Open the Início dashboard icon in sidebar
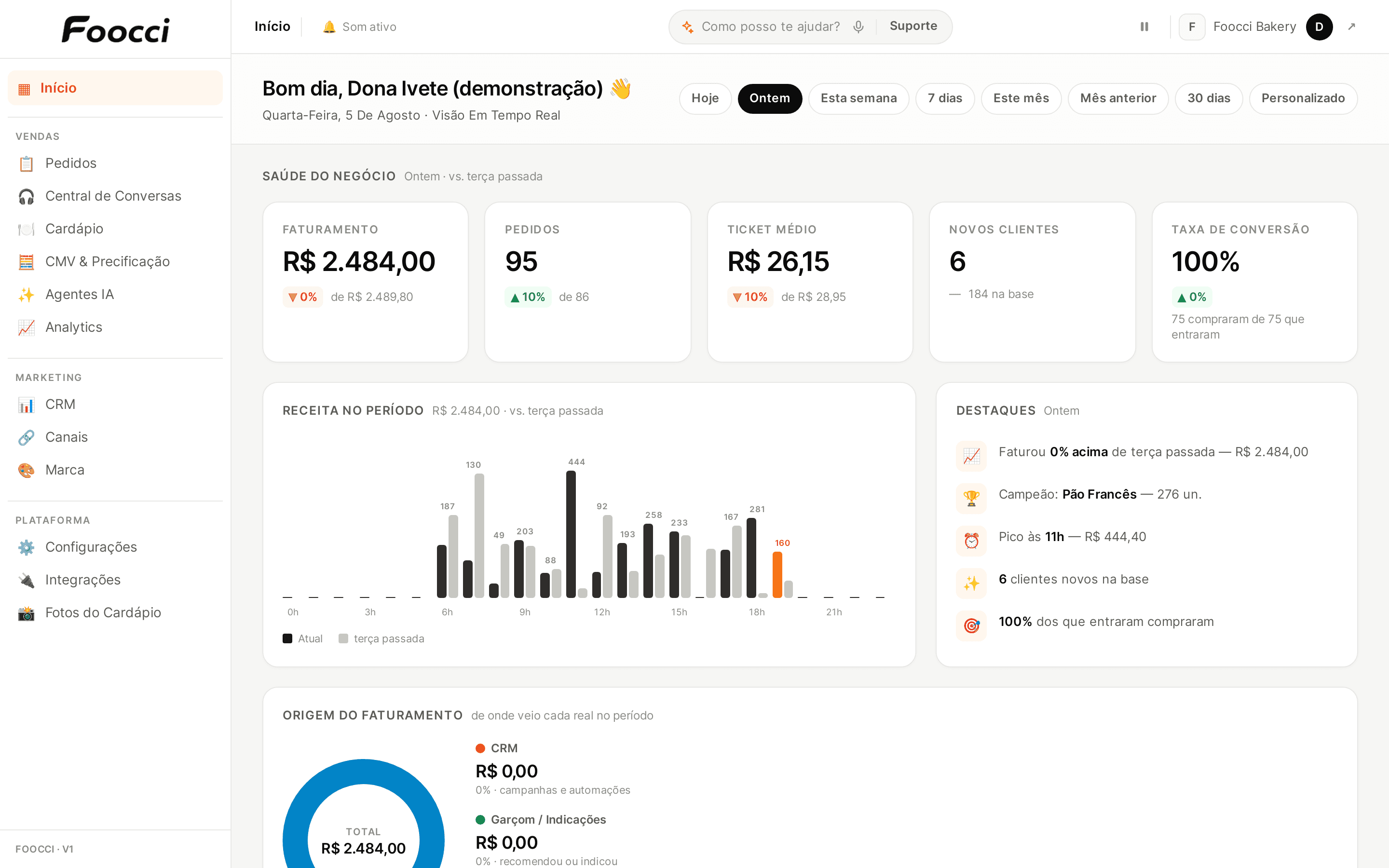1389x868 pixels. tap(24, 88)
